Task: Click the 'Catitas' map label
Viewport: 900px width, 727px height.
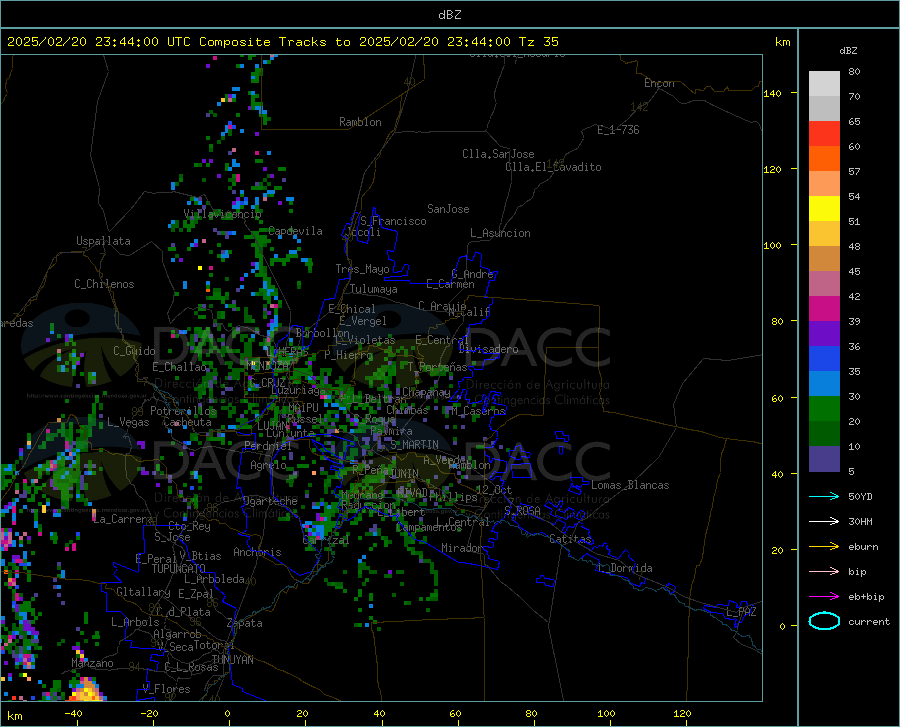Action: click(x=570, y=539)
